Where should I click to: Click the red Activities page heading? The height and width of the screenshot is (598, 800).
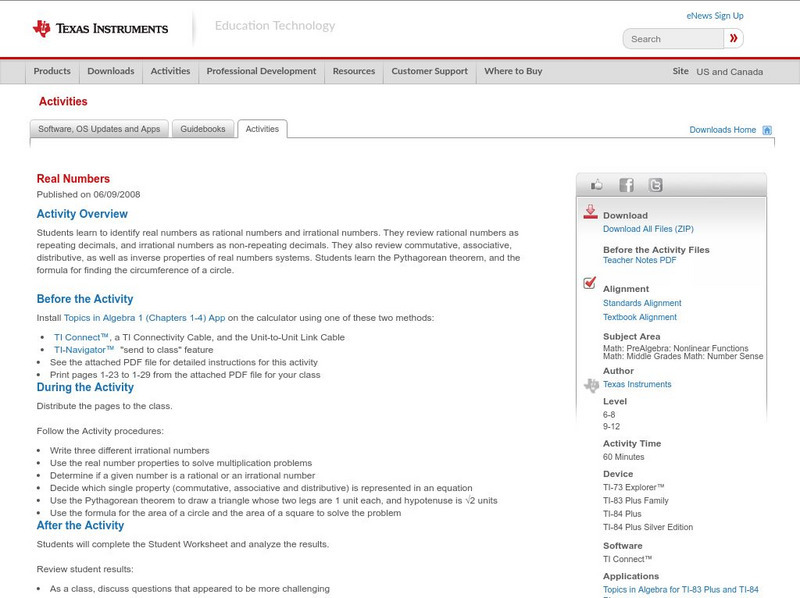(x=63, y=102)
